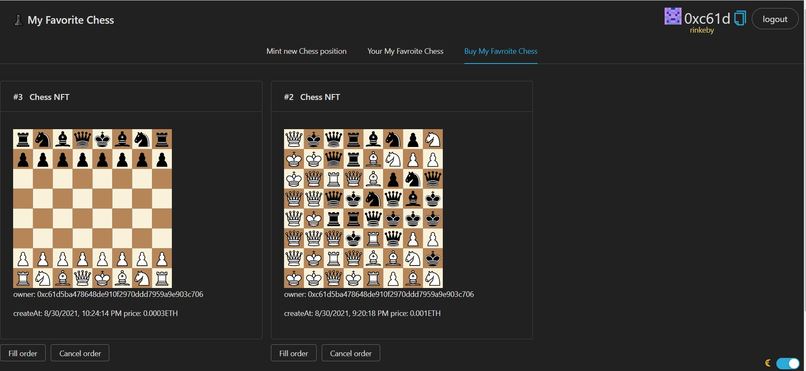
Task: Fill order for Chess NFT #2
Action: click(x=294, y=353)
